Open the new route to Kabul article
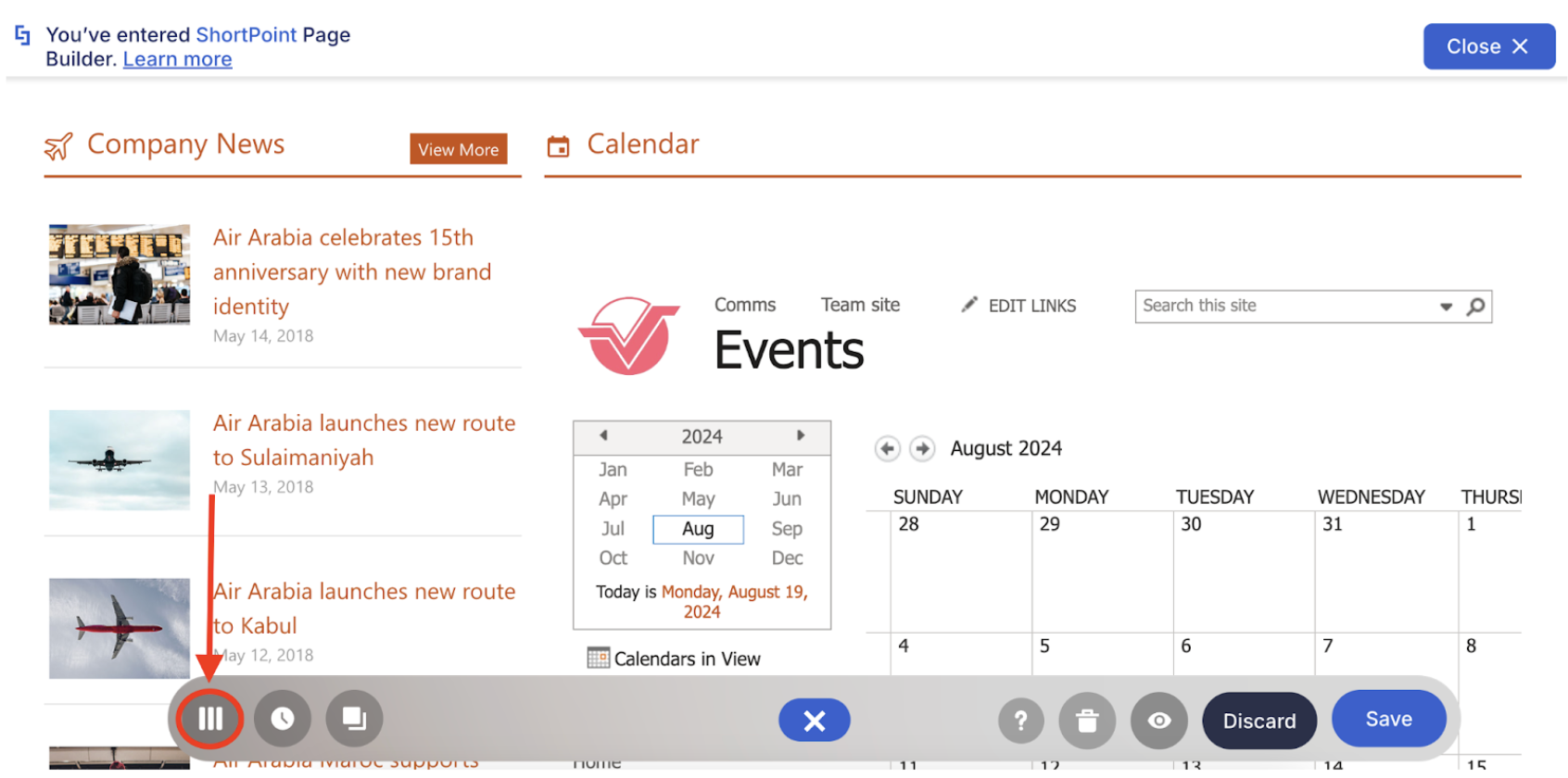 point(364,609)
